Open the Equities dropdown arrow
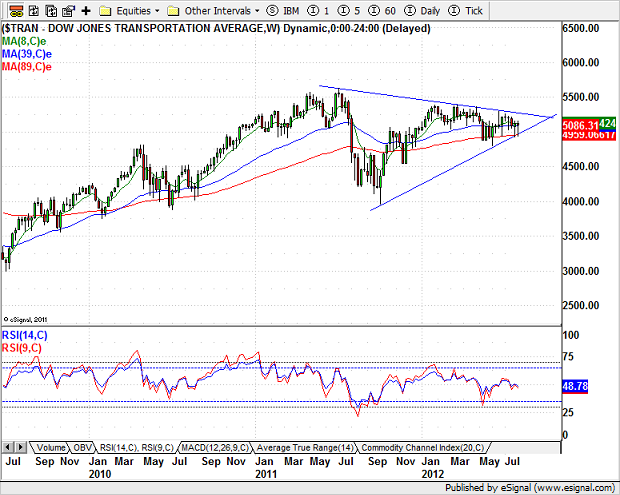The image size is (620, 495). tap(157, 11)
